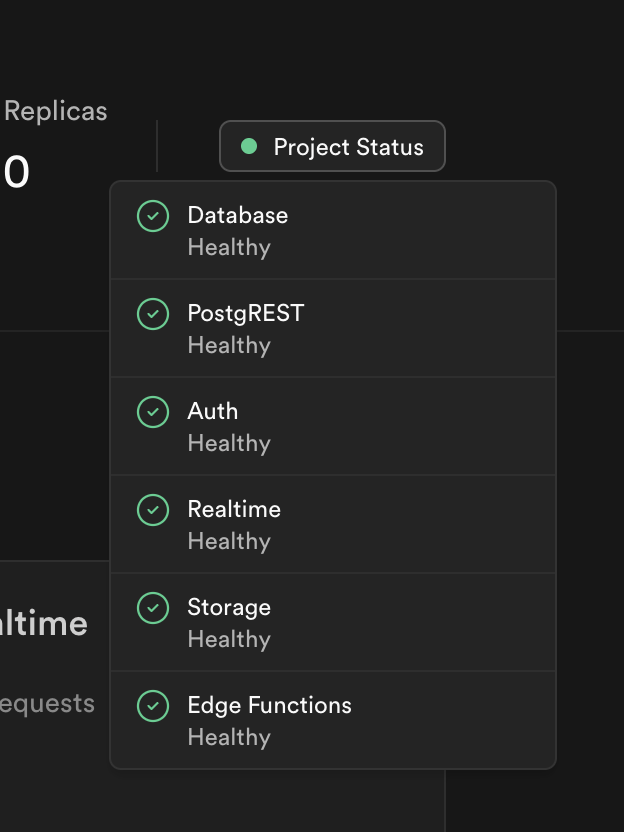Choose the Edge Functions service entry
Screen dimensions: 624x832
[x=332, y=721]
